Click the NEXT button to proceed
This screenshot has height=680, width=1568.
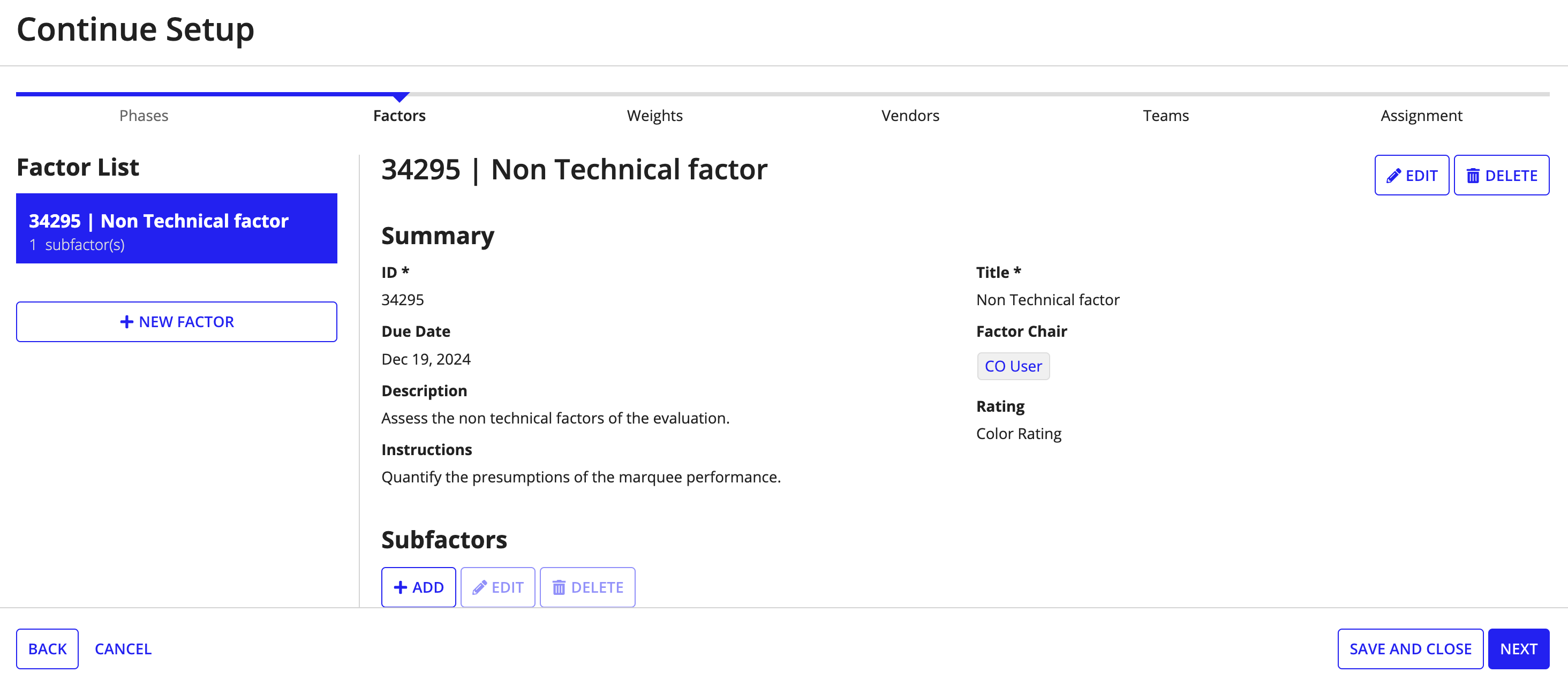click(1519, 648)
